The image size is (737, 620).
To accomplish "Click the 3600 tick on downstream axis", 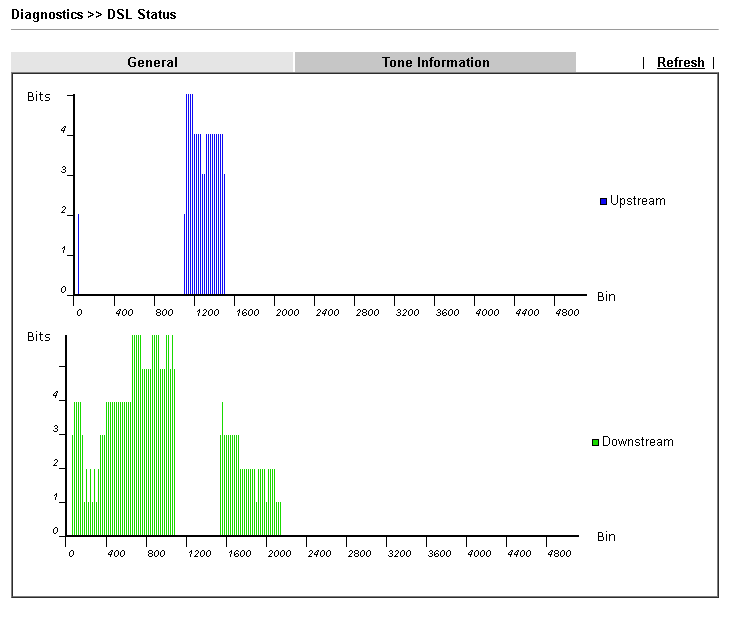I will [x=439, y=553].
